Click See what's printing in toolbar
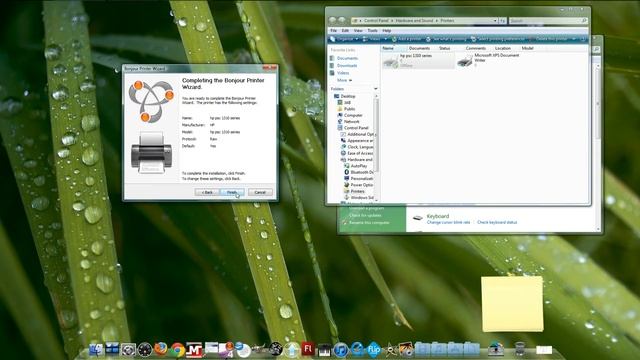Viewport: 640px width, 360px height. pos(446,39)
